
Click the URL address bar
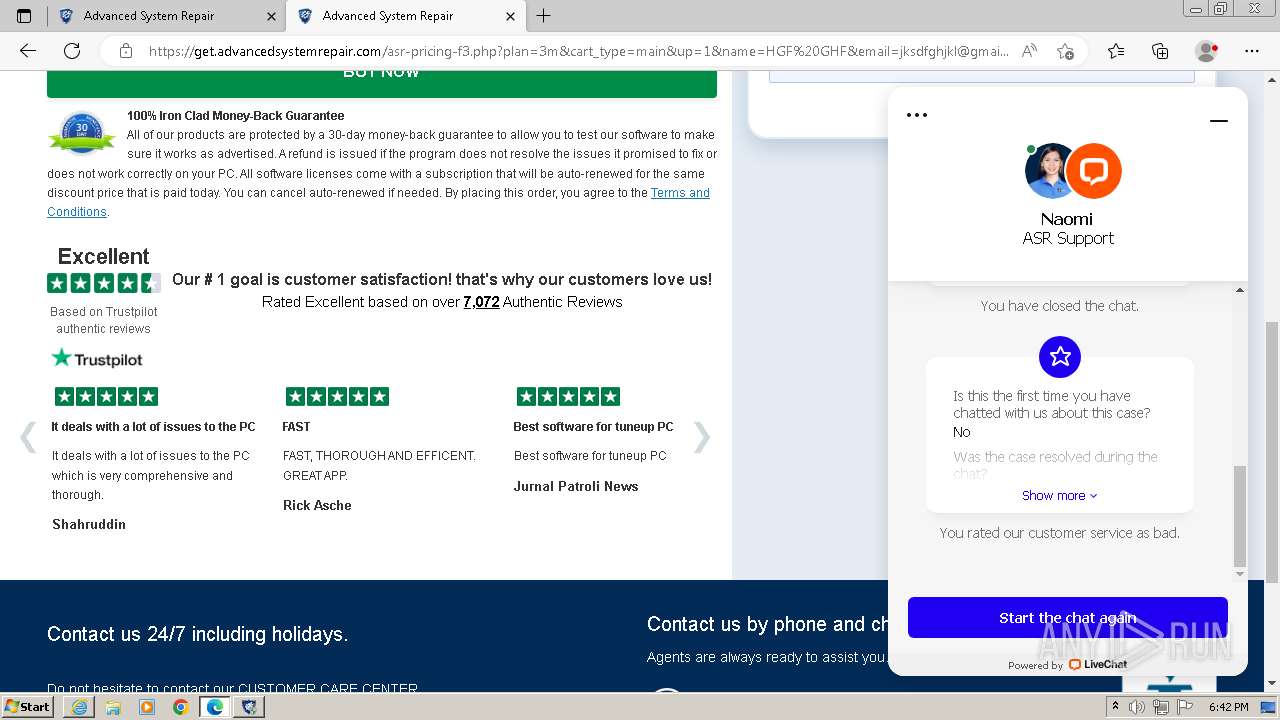[x=578, y=51]
